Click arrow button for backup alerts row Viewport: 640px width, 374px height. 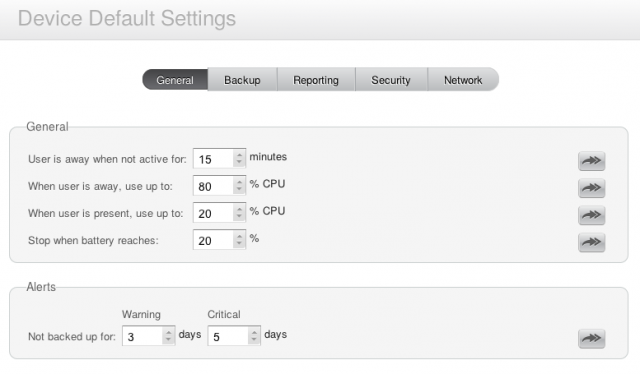coord(591,338)
